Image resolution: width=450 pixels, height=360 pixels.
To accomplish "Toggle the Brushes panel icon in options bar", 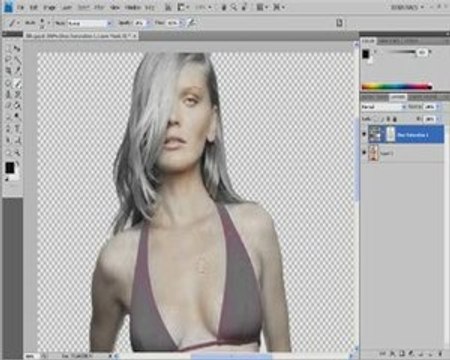I will (x=339, y=23).
